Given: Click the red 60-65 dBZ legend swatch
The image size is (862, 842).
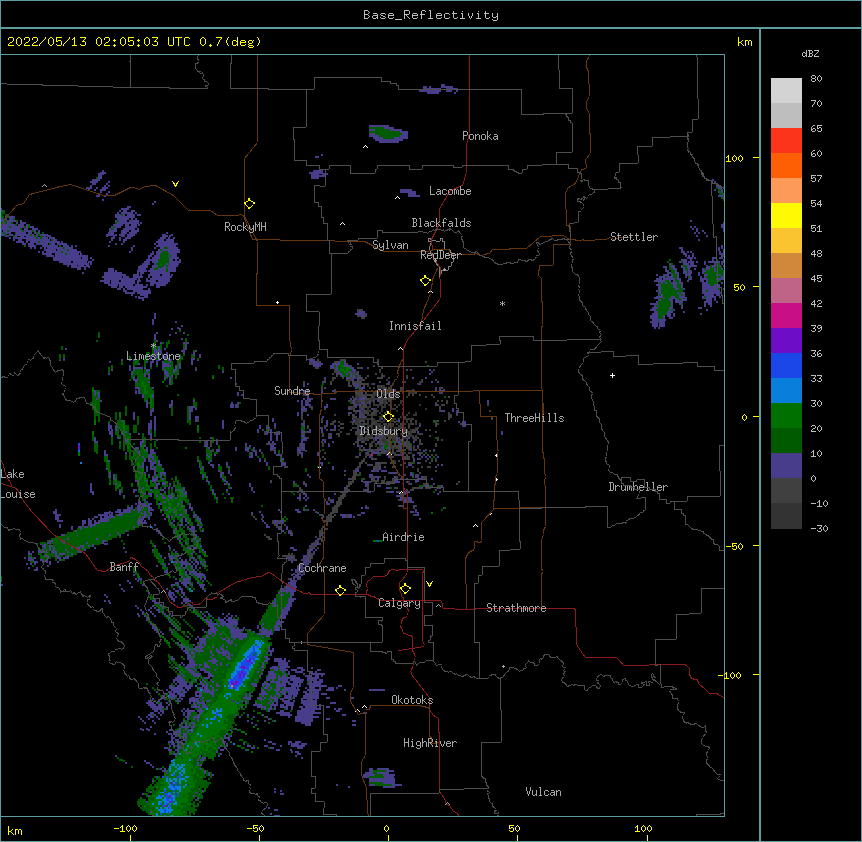Looking at the screenshot, I should (x=786, y=141).
